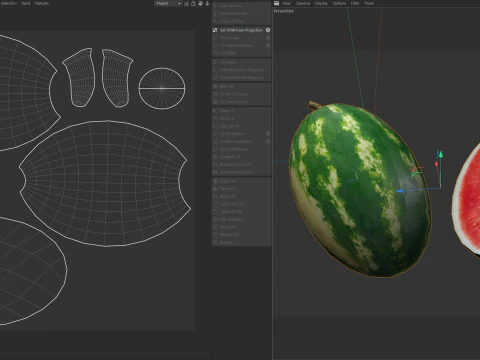This screenshot has width=480, height=360.
Task: Select the large center oval UV island
Action: point(105,183)
